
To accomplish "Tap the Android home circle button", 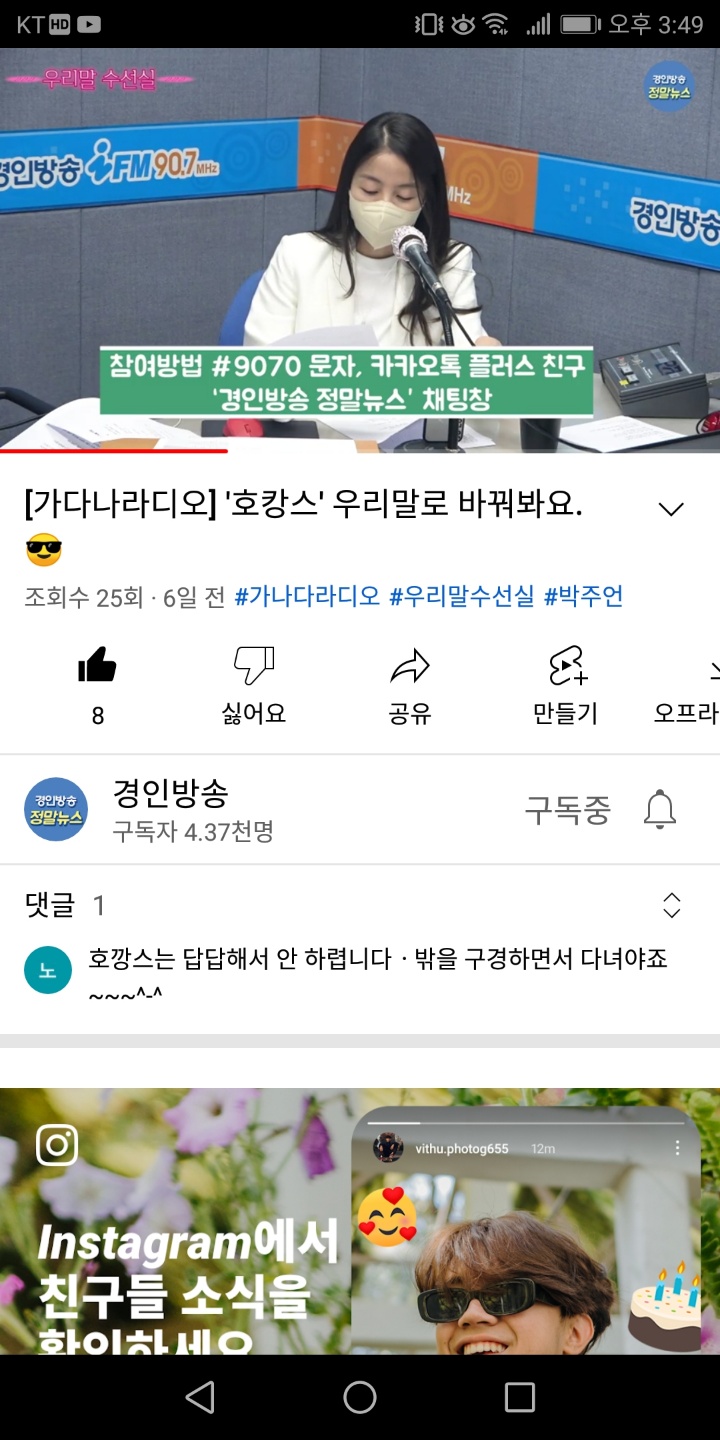I will (x=360, y=1397).
